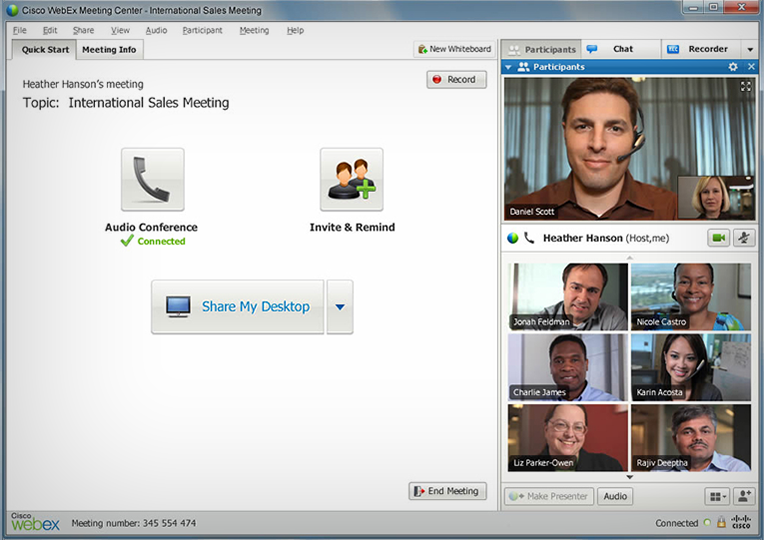This screenshot has height=540, width=764.
Task: Start recording with the Record button
Action: pyautogui.click(x=456, y=79)
